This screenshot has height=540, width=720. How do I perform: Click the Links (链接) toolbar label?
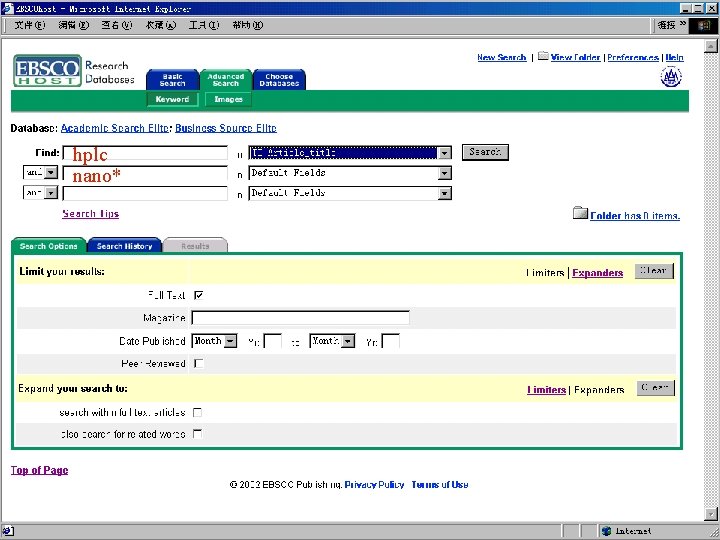click(x=666, y=25)
